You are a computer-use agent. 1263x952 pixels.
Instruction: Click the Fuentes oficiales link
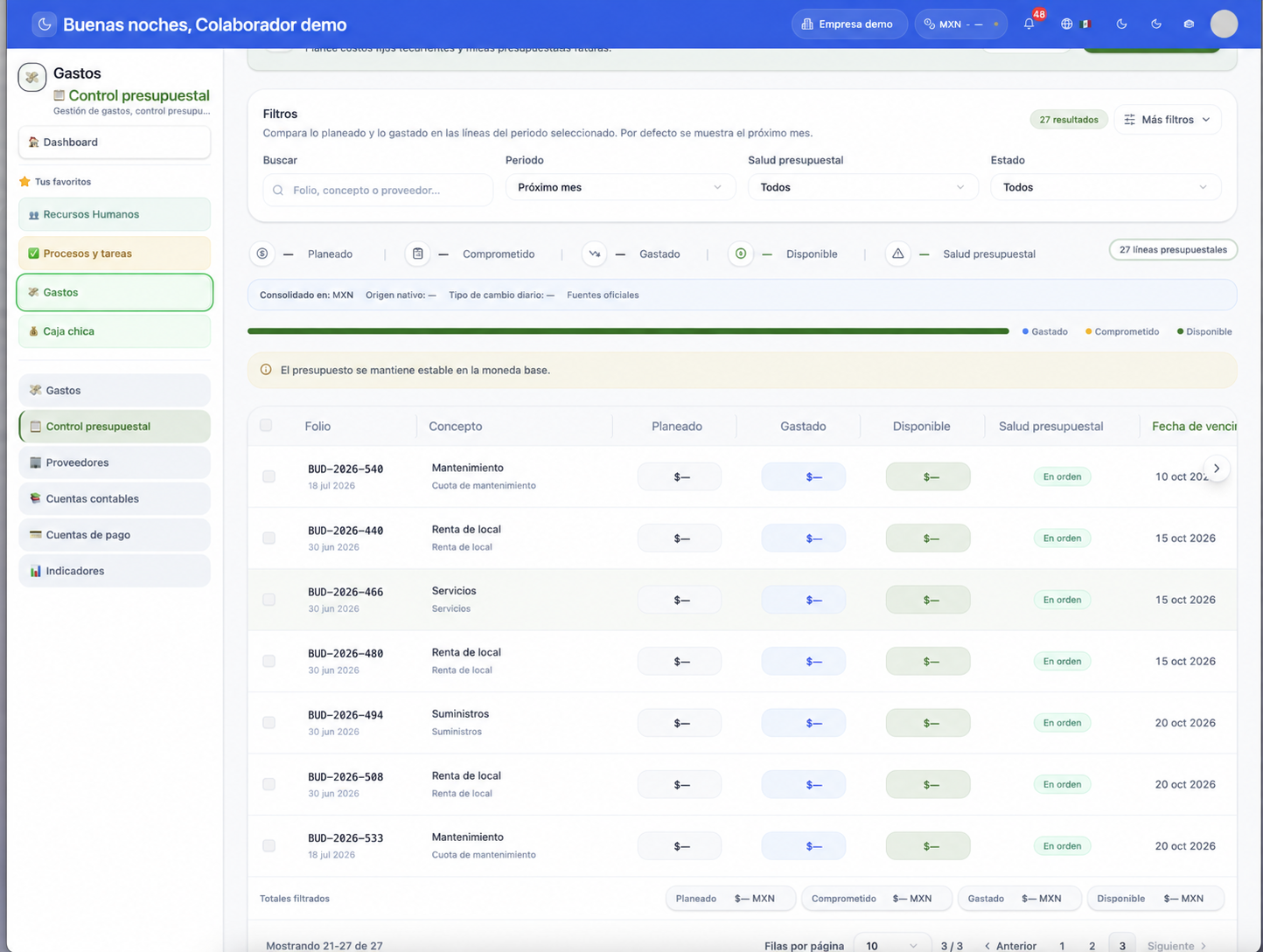pyautogui.click(x=603, y=295)
